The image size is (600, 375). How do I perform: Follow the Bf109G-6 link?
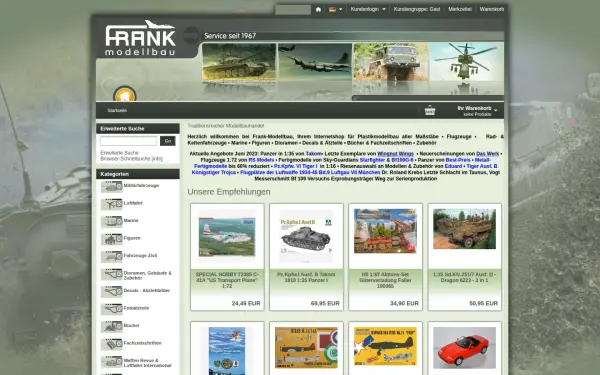(403, 160)
